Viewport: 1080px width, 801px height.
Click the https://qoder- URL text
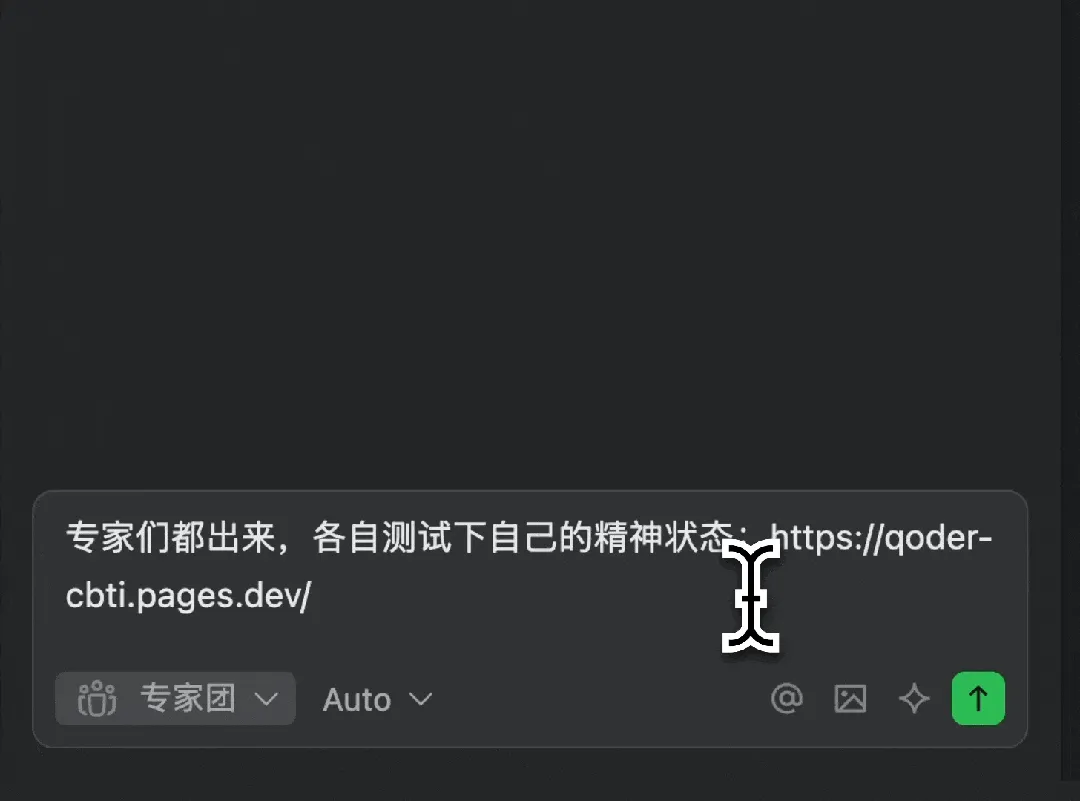click(x=881, y=538)
